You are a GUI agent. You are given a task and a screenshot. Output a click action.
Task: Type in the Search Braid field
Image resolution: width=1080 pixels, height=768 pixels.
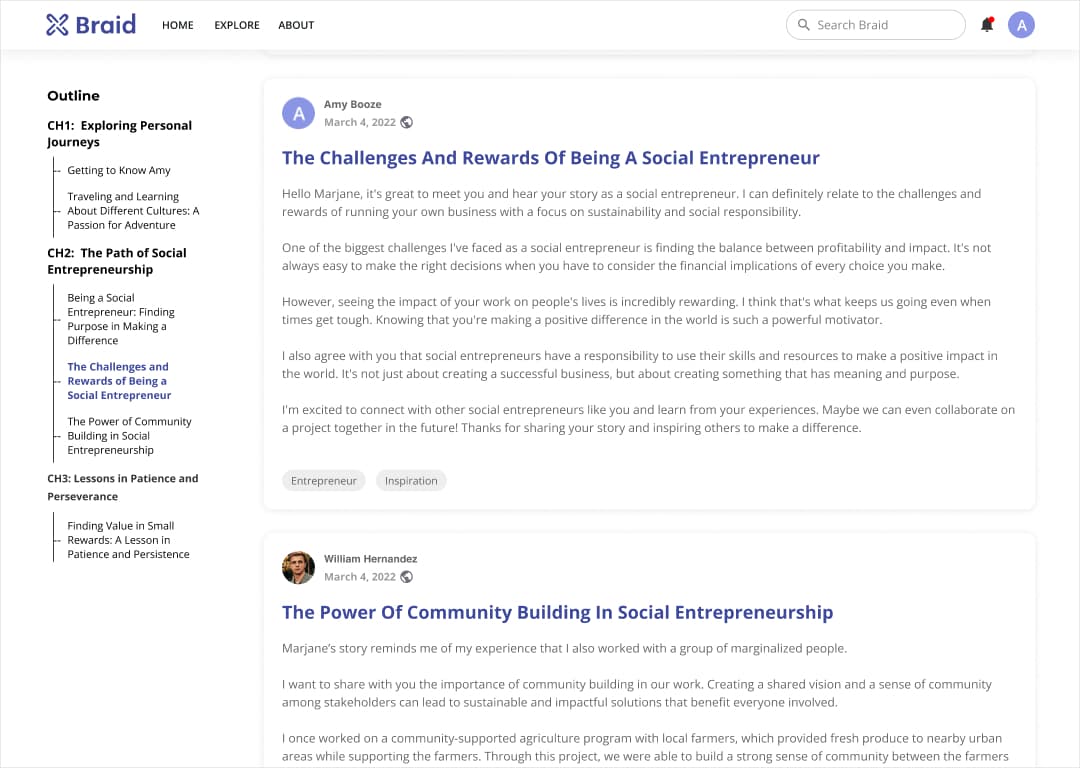[x=885, y=25]
